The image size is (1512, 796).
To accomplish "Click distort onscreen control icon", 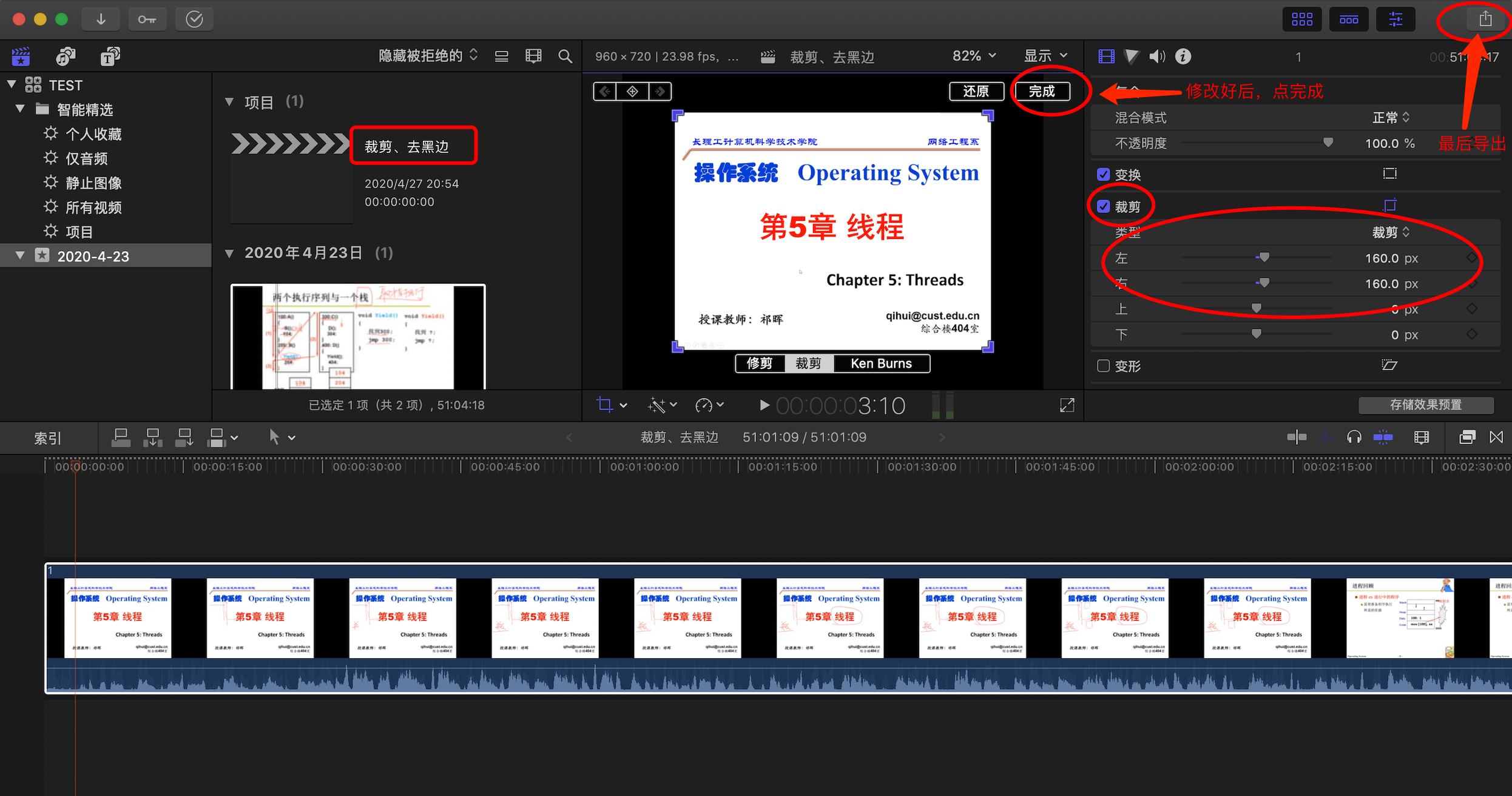I will point(1389,365).
